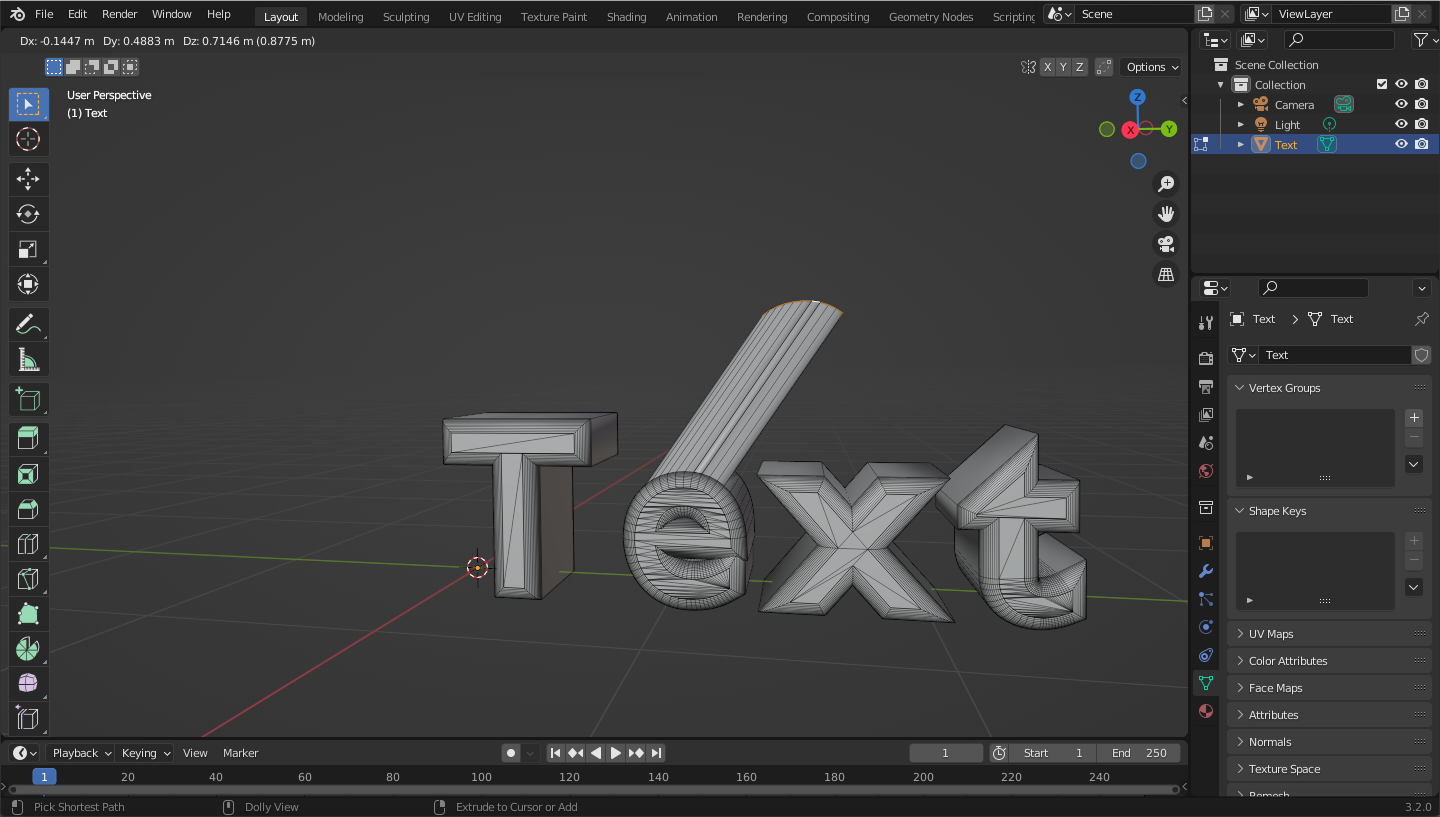Choose the Move tool
This screenshot has height=817, width=1440.
(x=29, y=179)
